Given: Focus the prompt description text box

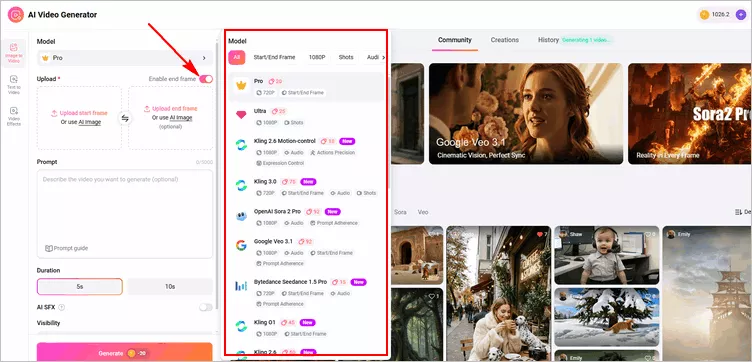Looking at the screenshot, I should [x=125, y=214].
